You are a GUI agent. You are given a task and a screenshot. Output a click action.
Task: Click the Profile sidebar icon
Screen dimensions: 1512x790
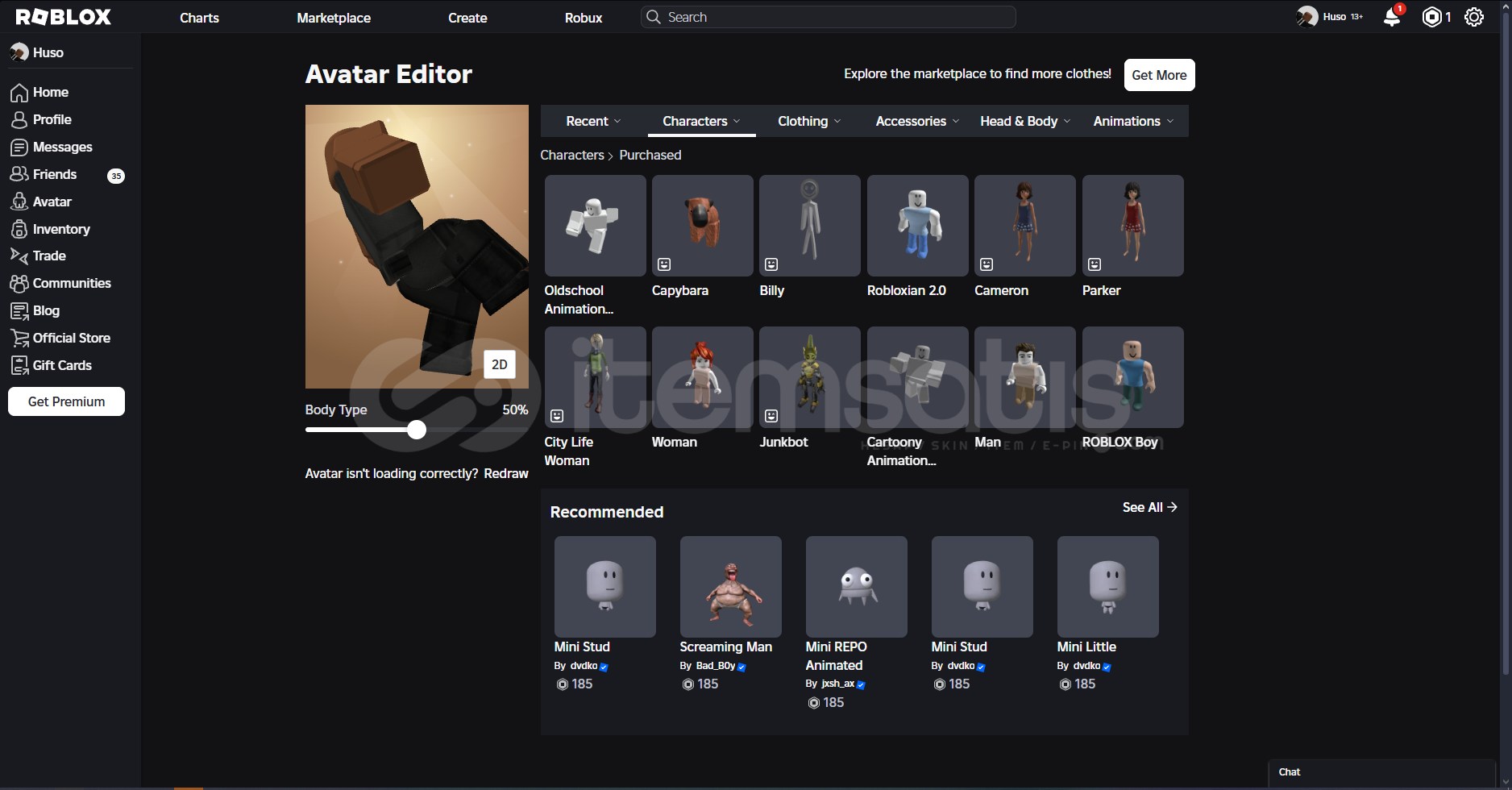(x=19, y=120)
